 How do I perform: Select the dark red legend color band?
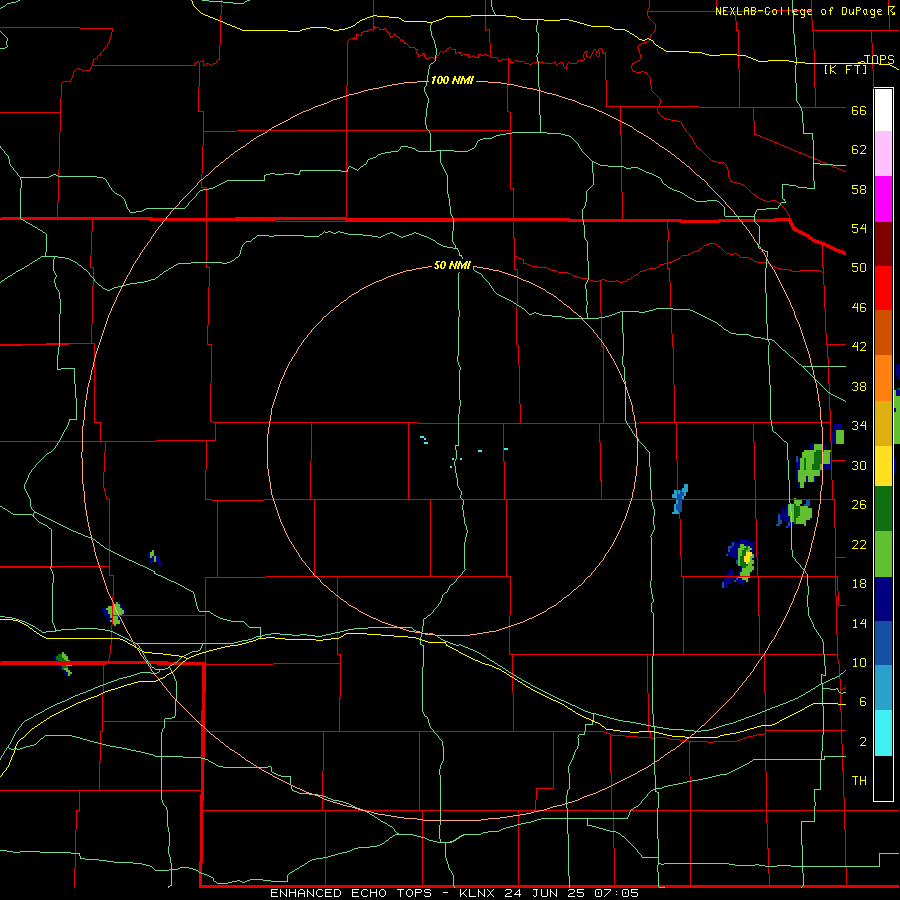pyautogui.click(x=883, y=243)
